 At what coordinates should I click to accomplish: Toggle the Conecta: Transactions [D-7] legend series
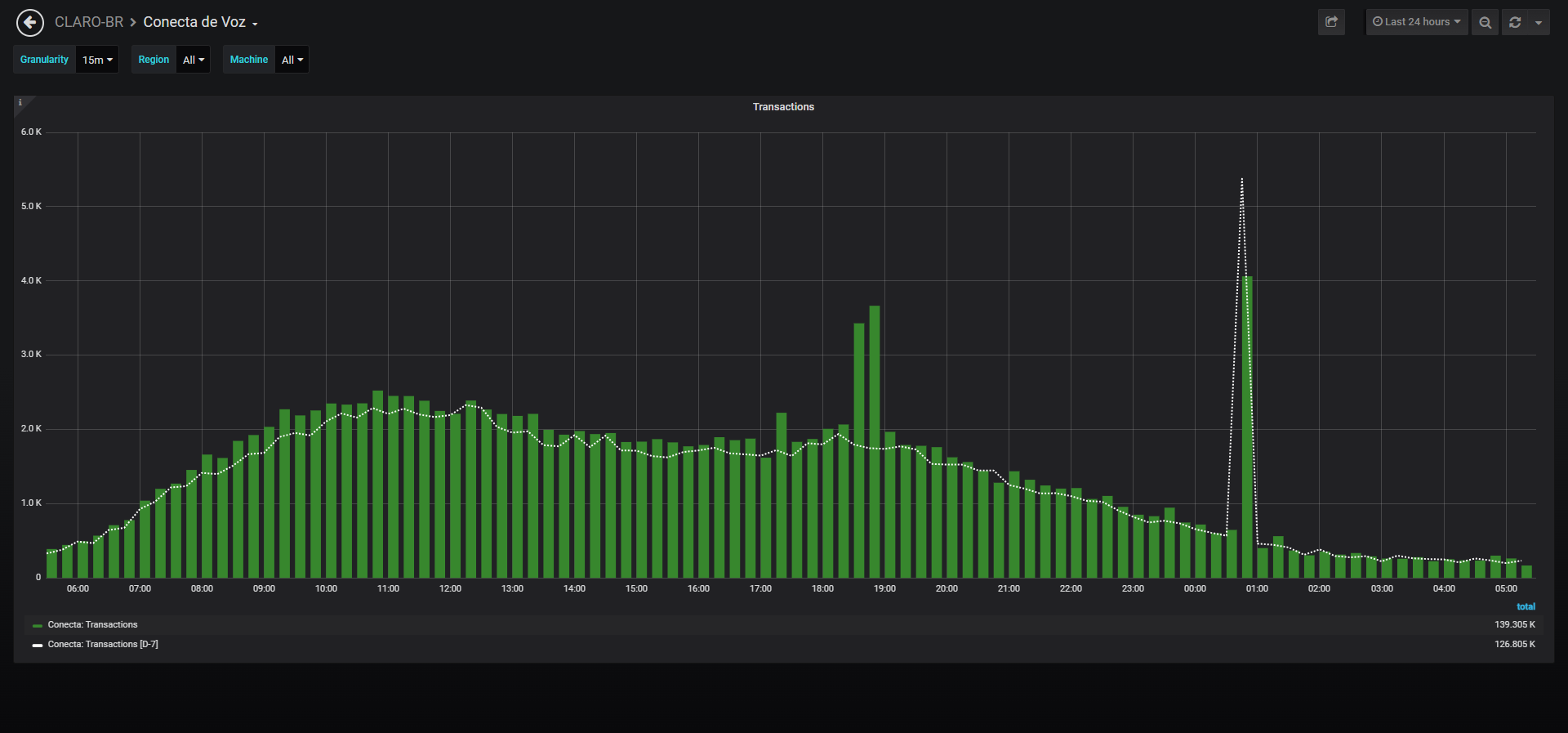click(103, 644)
